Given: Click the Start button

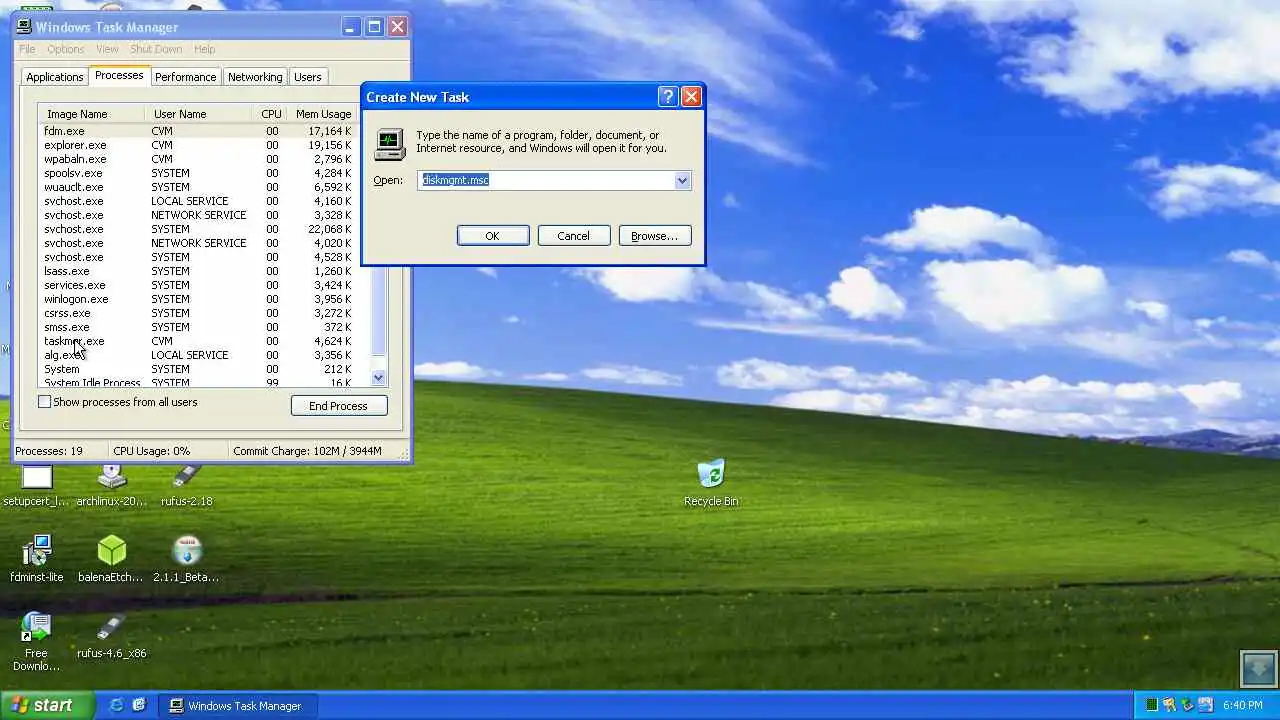Looking at the screenshot, I should pyautogui.click(x=46, y=705).
